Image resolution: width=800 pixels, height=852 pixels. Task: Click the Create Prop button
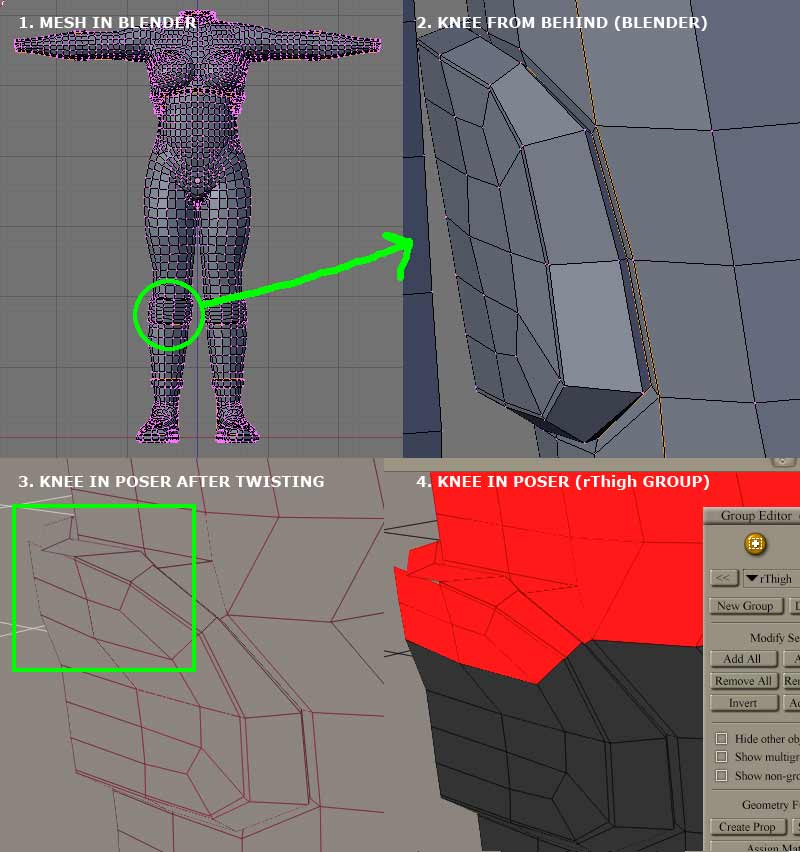pyautogui.click(x=747, y=827)
